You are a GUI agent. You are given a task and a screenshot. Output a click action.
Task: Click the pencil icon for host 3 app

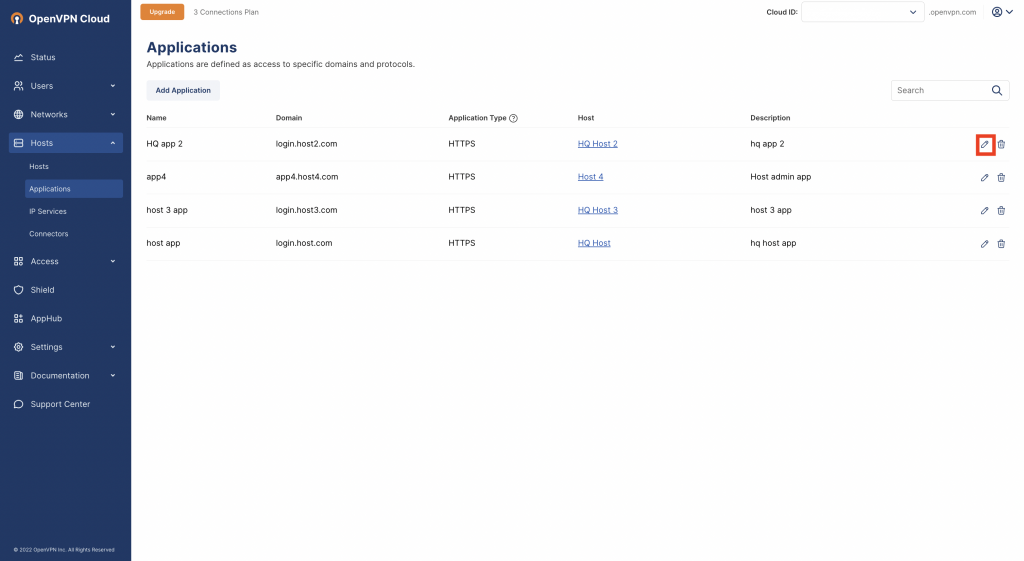[985, 210]
